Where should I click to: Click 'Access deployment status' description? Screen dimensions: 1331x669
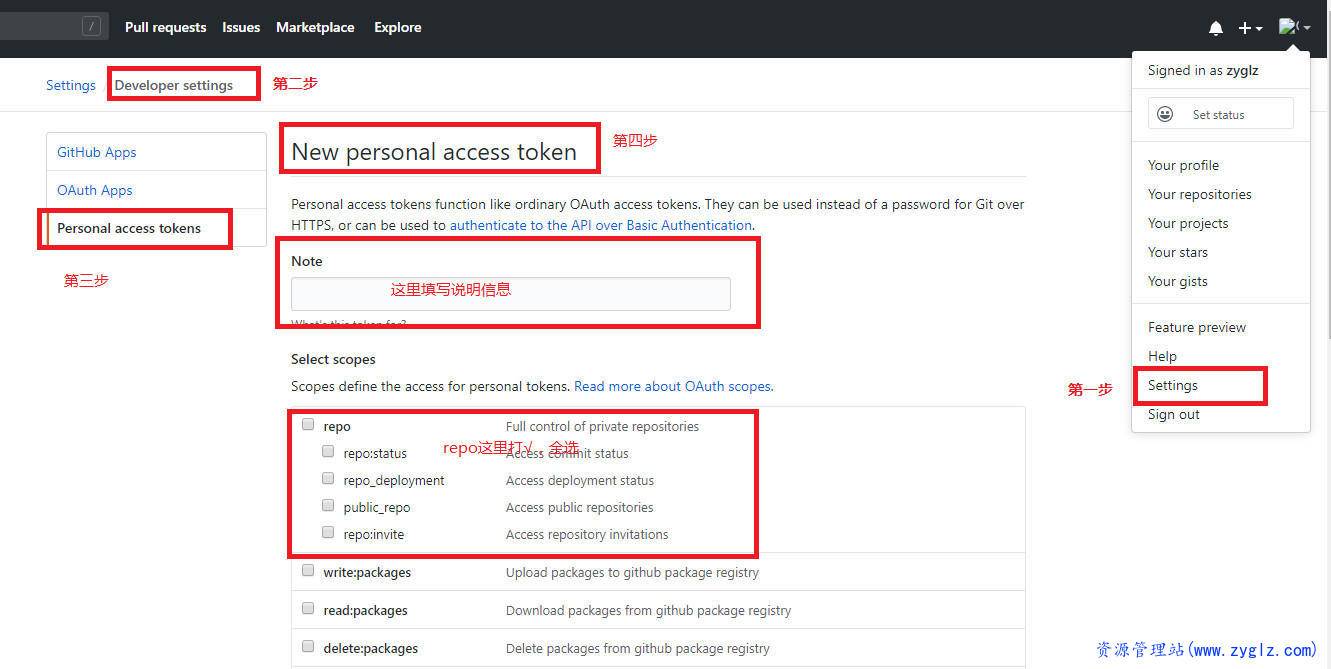(x=580, y=480)
